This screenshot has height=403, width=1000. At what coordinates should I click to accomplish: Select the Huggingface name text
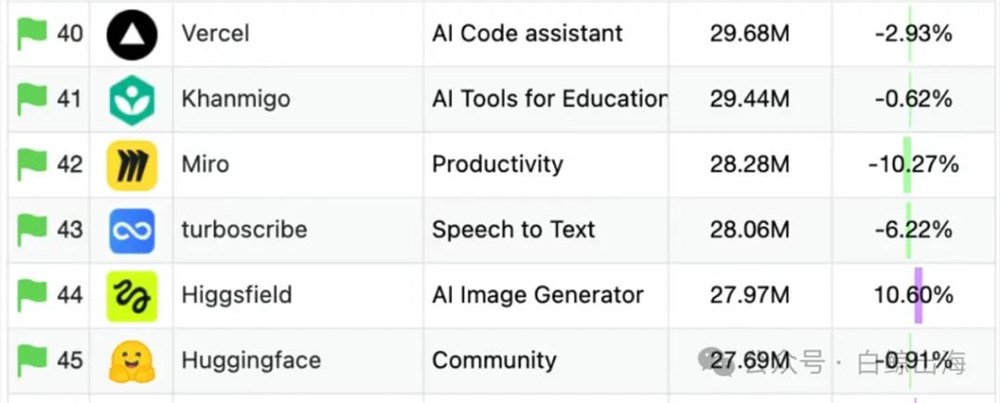tap(251, 361)
